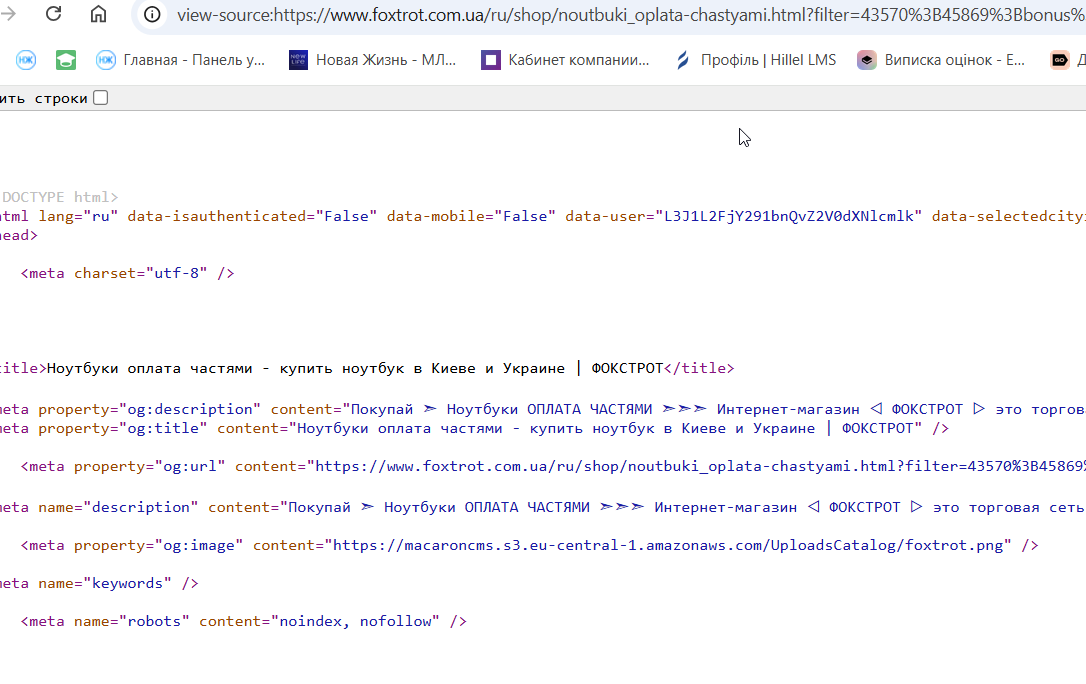Open the Главная - Панель у... bookmark
The width and height of the screenshot is (1086, 684).
(x=180, y=60)
